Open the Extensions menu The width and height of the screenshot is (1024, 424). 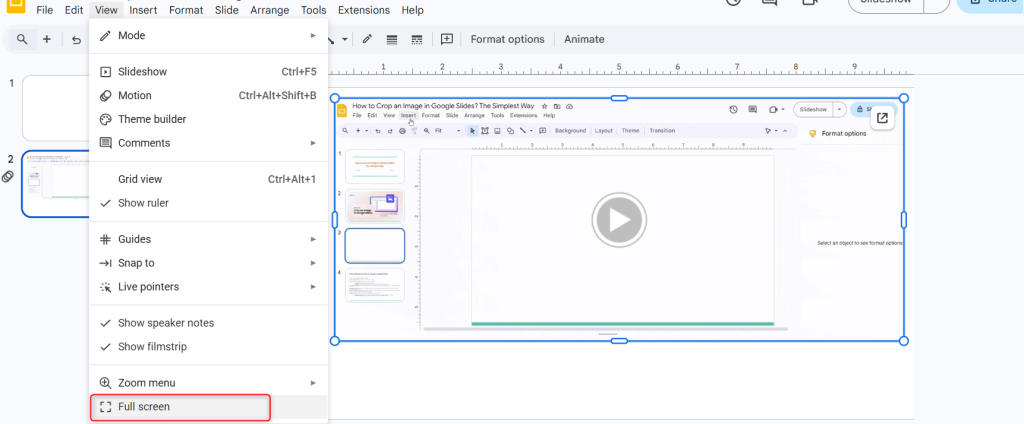click(x=364, y=10)
